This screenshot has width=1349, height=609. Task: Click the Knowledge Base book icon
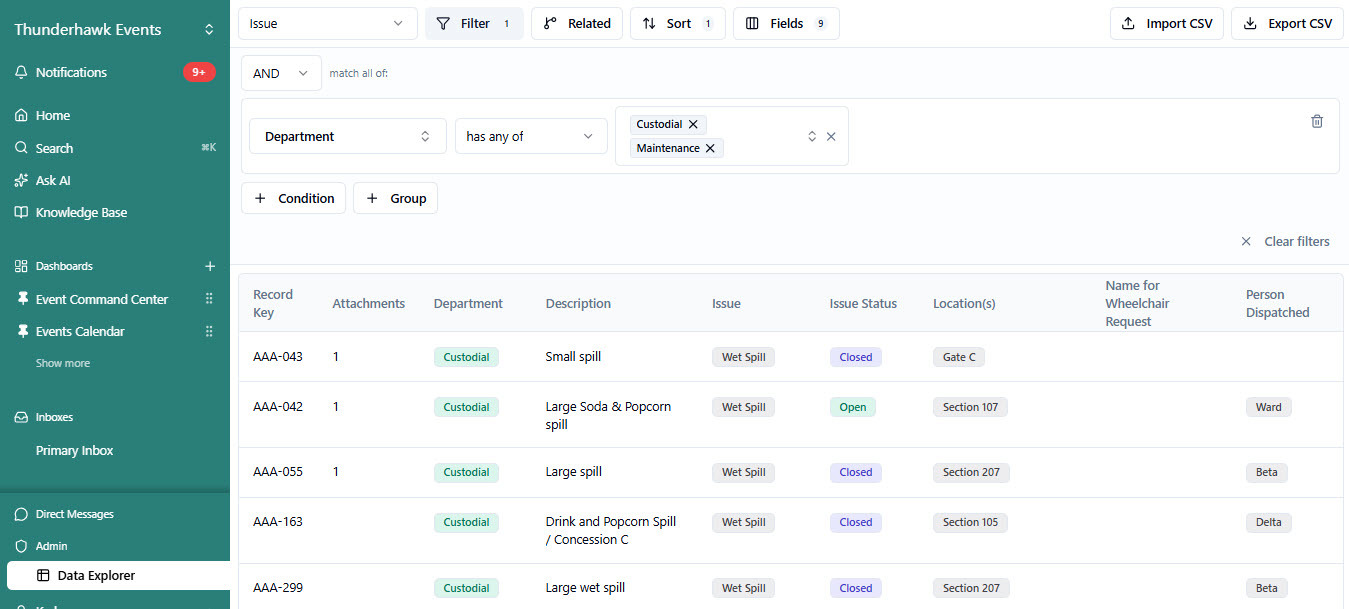(x=21, y=212)
